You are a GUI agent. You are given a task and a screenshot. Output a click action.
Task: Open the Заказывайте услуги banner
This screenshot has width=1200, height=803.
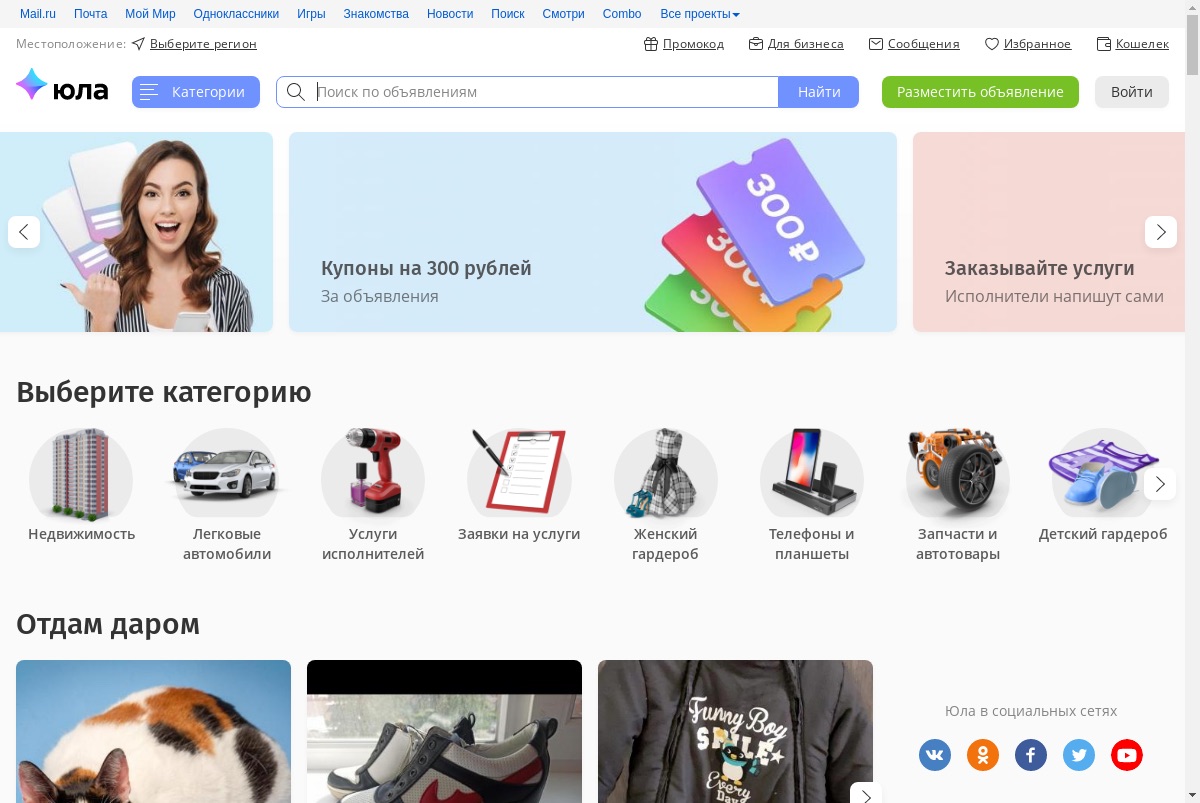click(1049, 232)
